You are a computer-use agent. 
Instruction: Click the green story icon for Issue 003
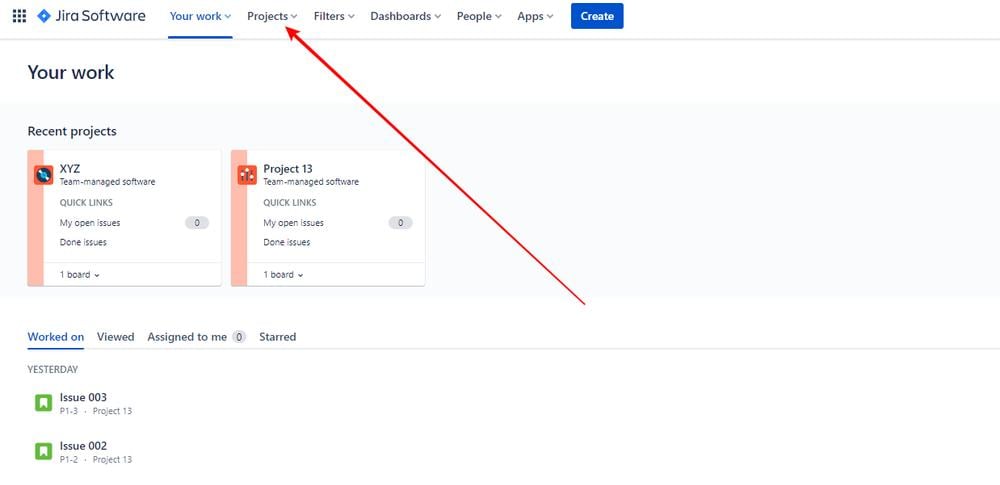[x=43, y=403]
